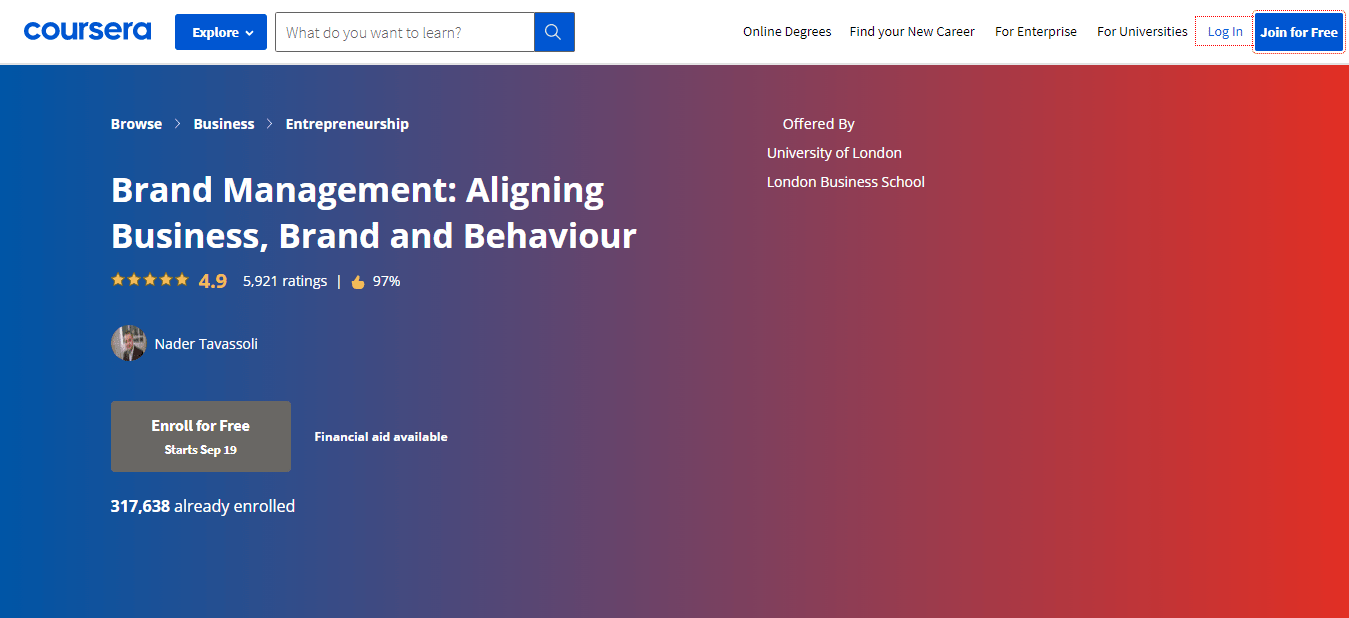Click Nader Tavassoli's profile photo
Screen dimensions: 1349x618
pos(128,343)
